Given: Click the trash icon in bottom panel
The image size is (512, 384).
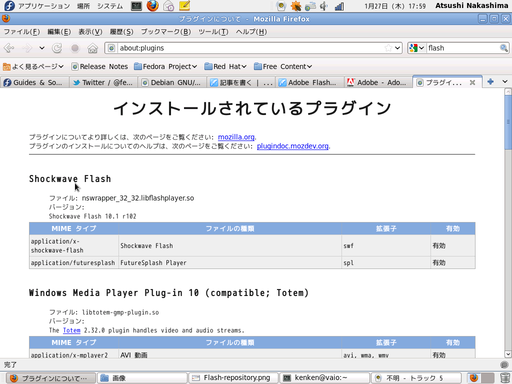Looking at the screenshot, I should coord(505,378).
